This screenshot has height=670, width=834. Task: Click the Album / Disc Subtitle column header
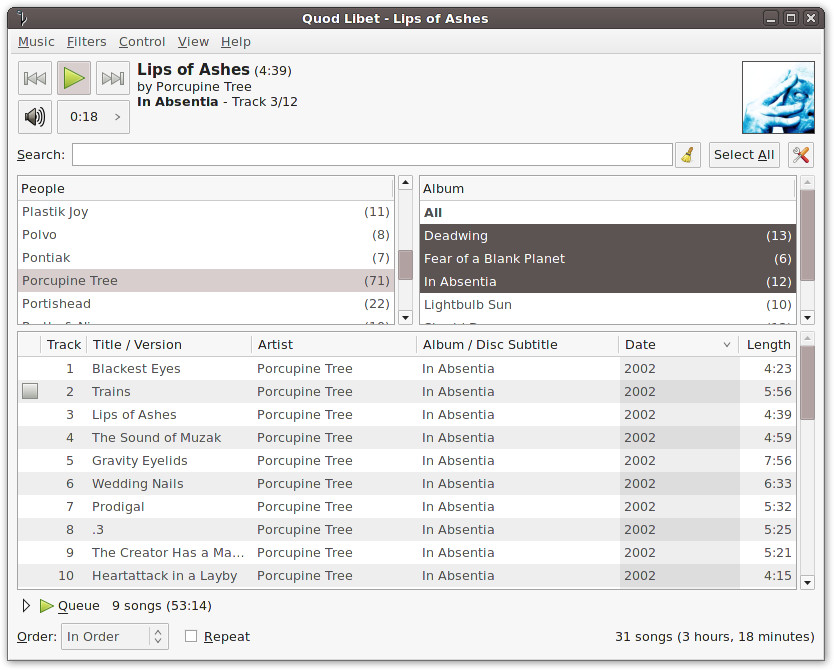518,345
